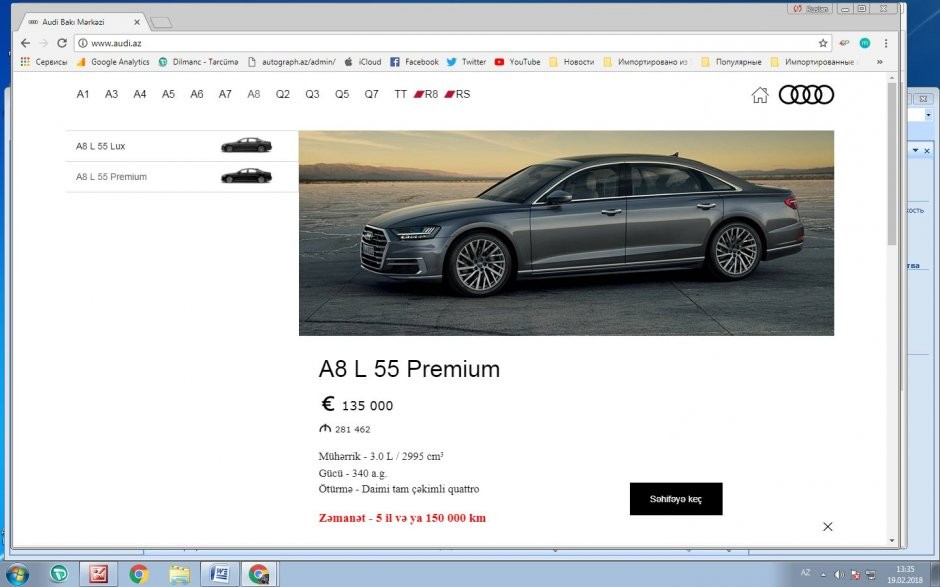Open the Facebook bookmark

(x=414, y=62)
